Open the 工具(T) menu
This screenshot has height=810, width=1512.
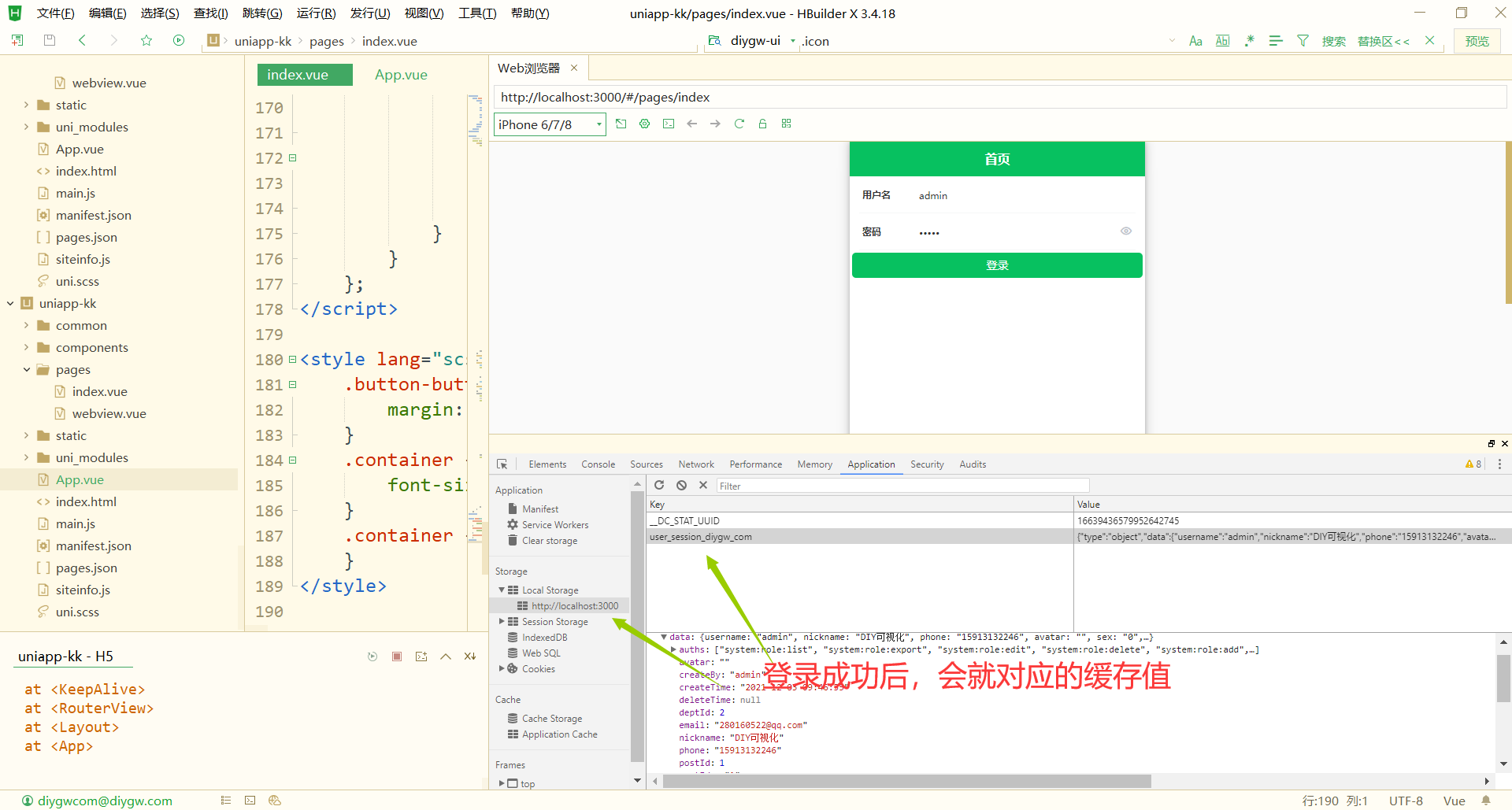tap(477, 13)
